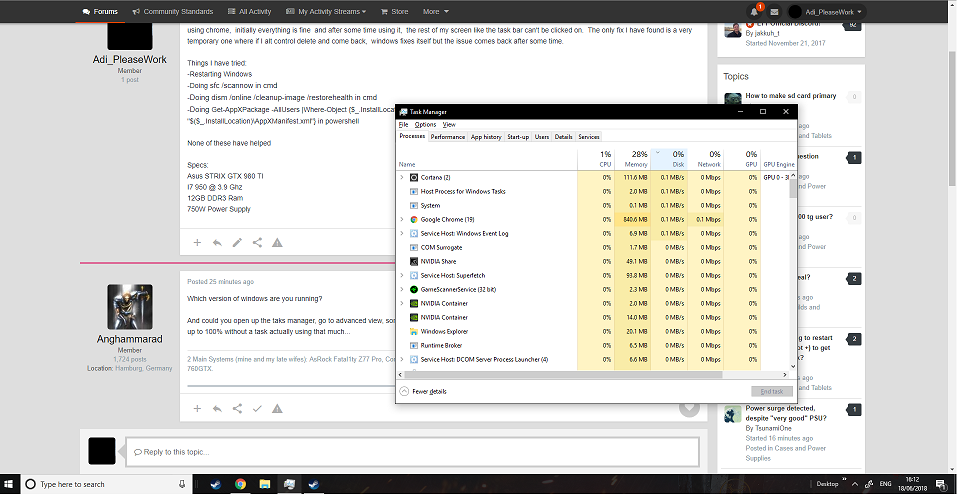Click the share icon under Adi_PleaseWork's post
The height and width of the screenshot is (495, 959).
pos(257,243)
